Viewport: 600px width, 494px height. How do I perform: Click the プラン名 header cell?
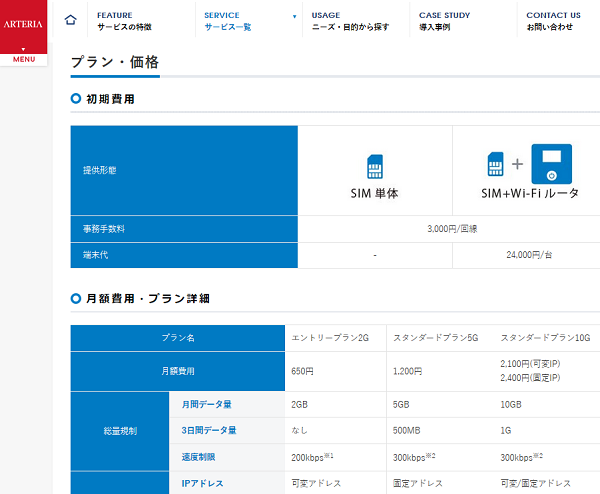click(x=178, y=338)
